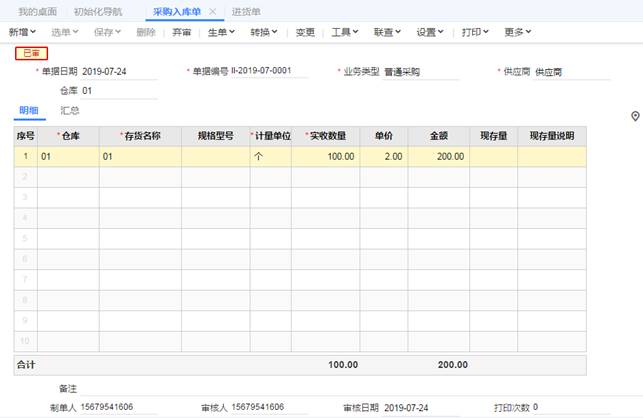
Task: Open the 设置 dropdown menu
Action: [x=430, y=32]
